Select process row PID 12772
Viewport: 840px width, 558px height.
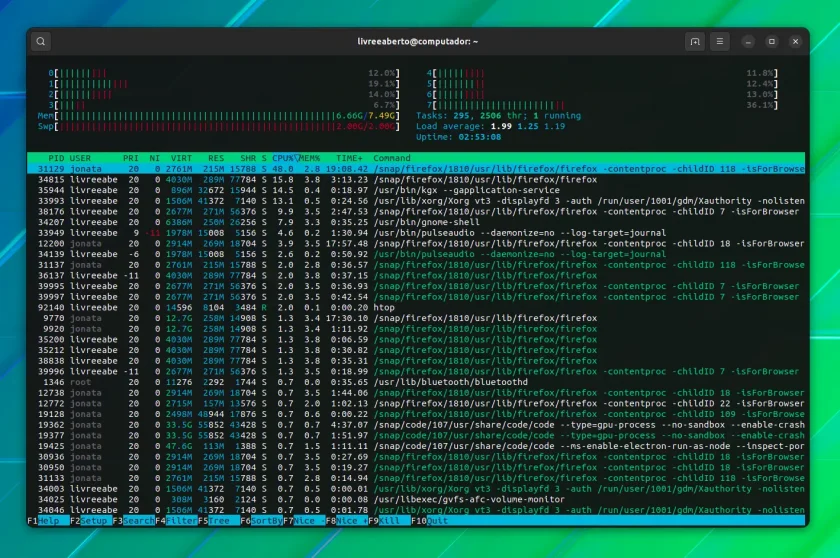pyautogui.click(x=416, y=403)
